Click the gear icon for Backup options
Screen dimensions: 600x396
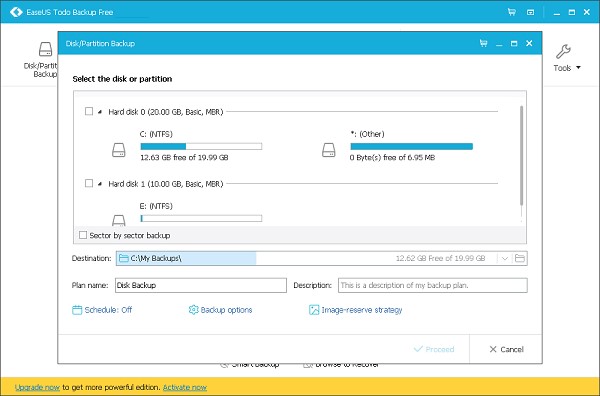(194, 310)
